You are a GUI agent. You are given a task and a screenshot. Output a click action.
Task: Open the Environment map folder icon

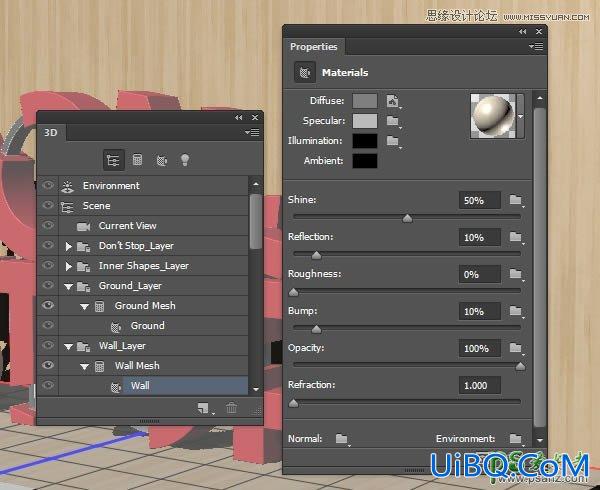(516, 438)
